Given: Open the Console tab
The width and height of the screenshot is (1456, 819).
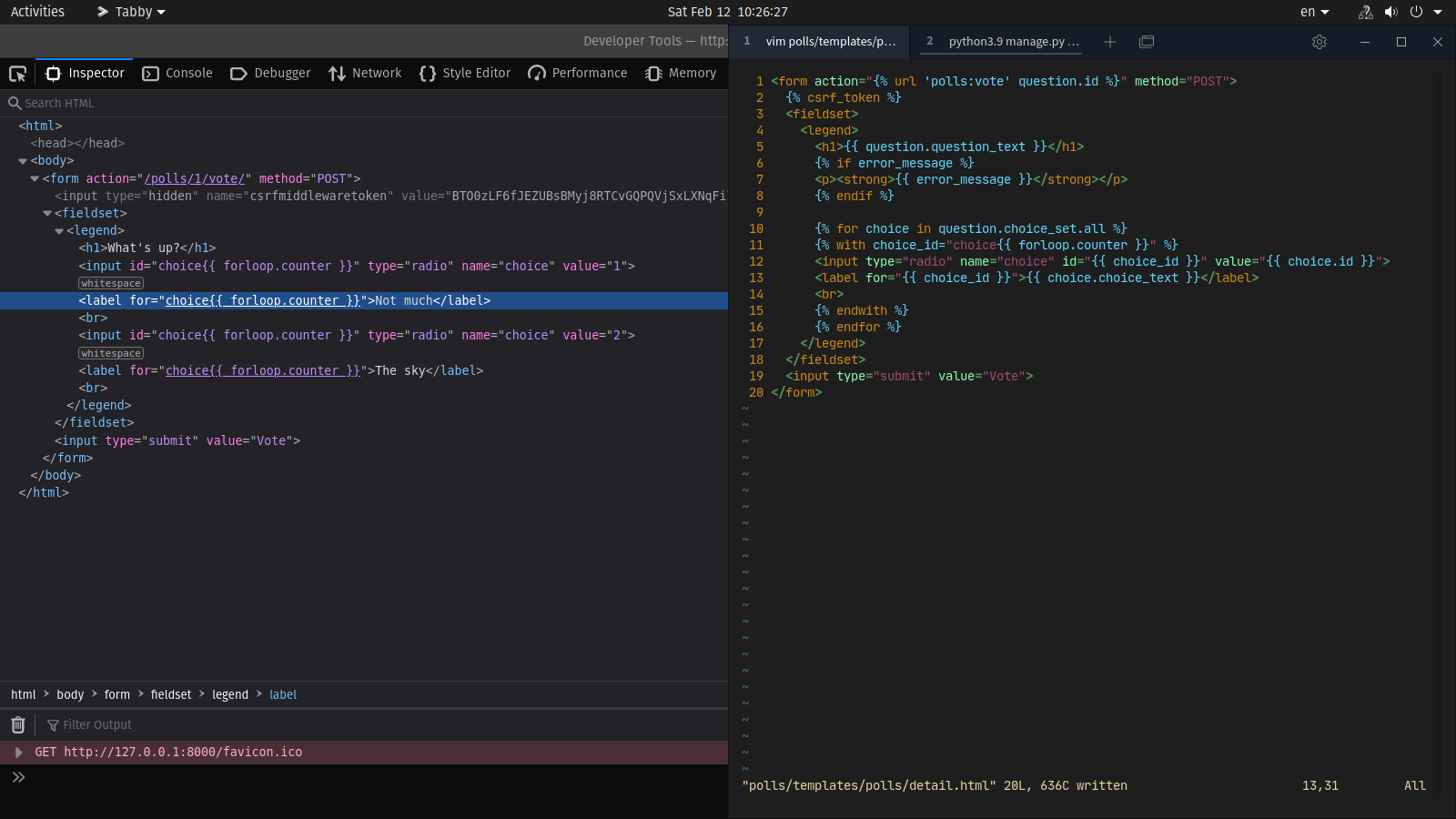Looking at the screenshot, I should pos(177,73).
